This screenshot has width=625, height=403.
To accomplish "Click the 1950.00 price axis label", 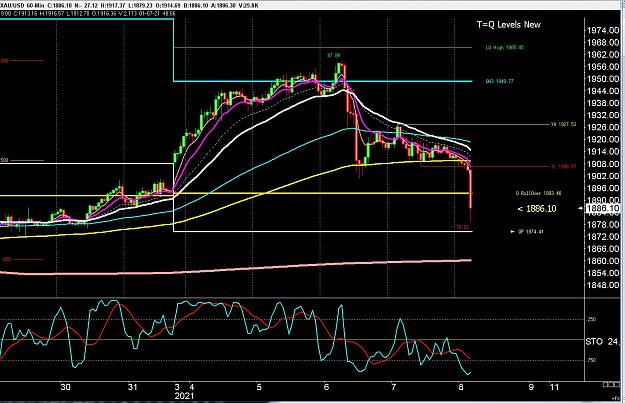I will tap(603, 79).
